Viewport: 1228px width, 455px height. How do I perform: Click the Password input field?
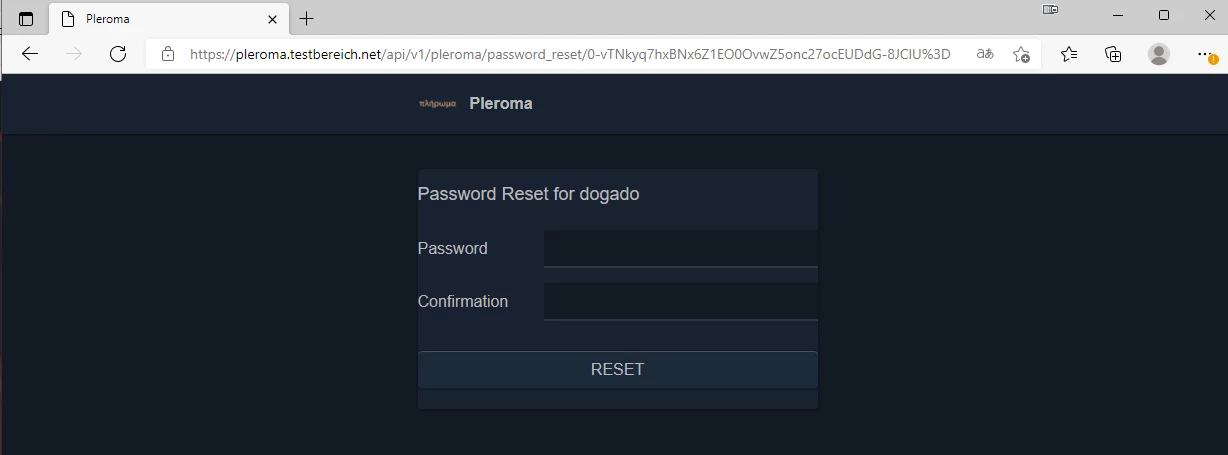680,249
